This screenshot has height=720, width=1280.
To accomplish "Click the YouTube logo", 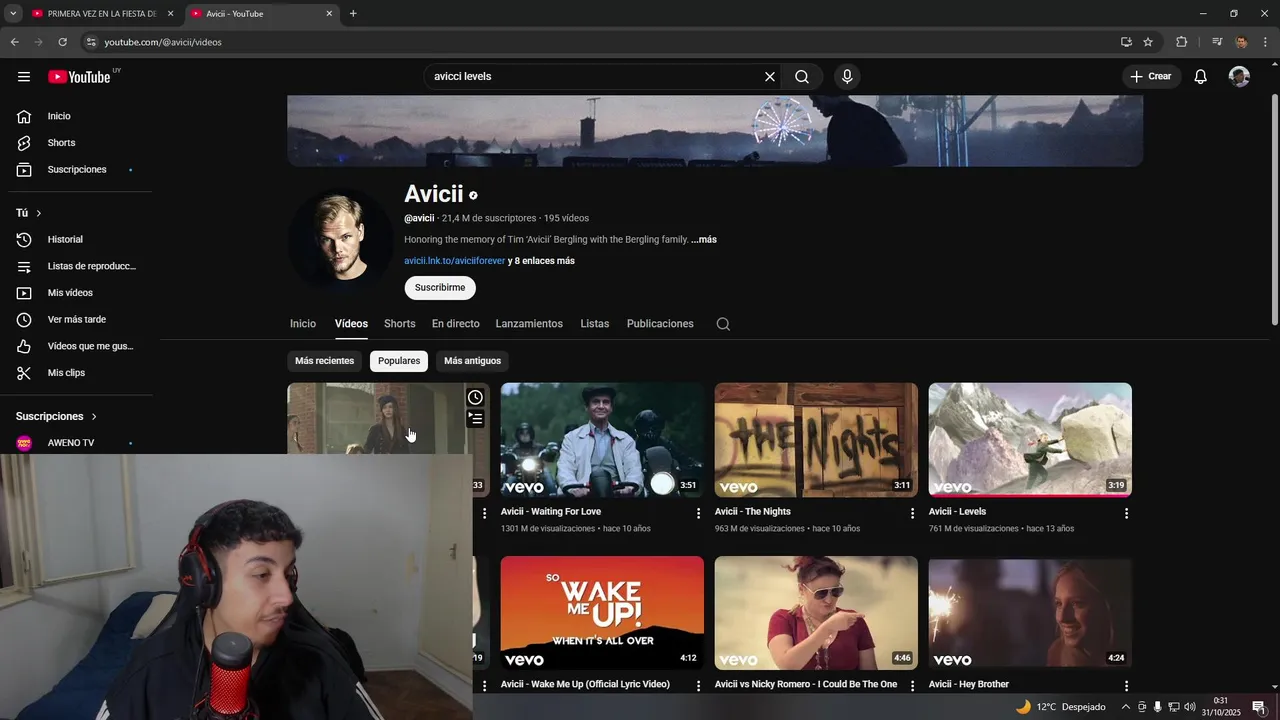I will [79, 77].
